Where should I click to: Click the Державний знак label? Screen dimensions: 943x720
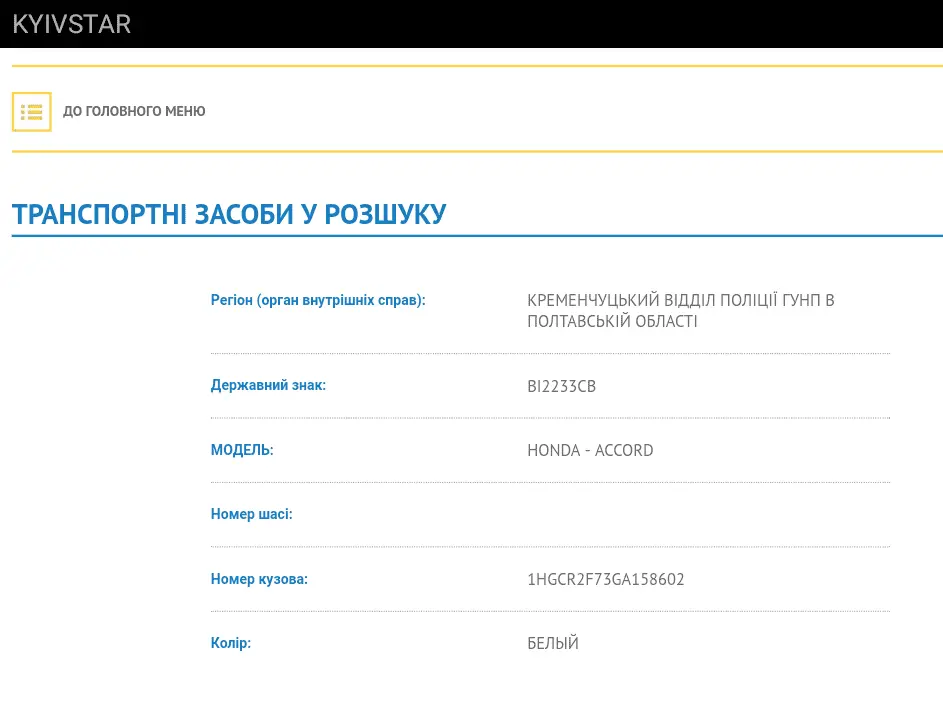pyautogui.click(x=268, y=385)
